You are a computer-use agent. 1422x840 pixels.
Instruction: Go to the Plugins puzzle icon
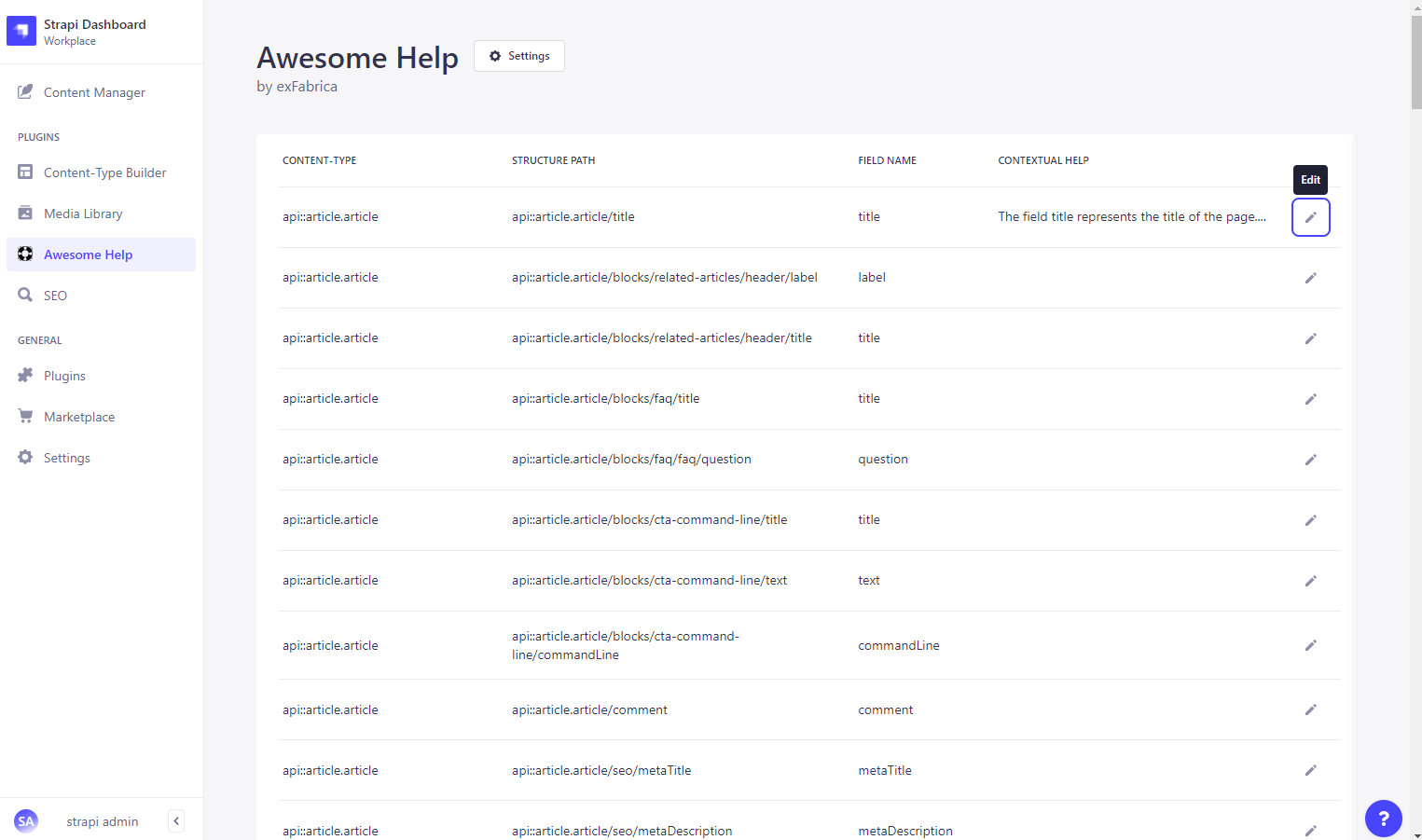25,376
